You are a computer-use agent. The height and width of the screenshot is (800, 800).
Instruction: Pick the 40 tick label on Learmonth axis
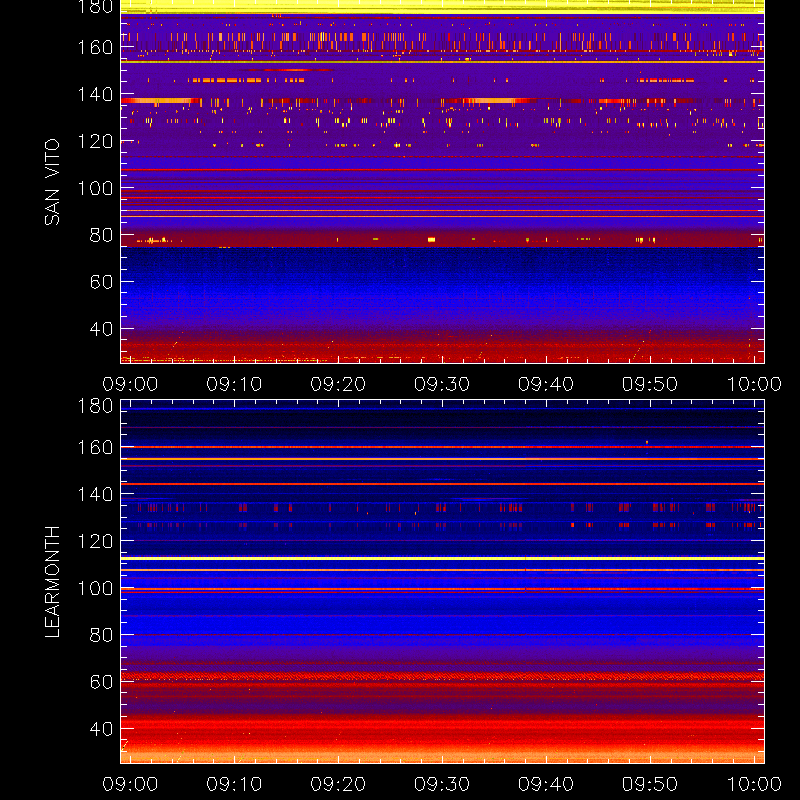coord(102,729)
